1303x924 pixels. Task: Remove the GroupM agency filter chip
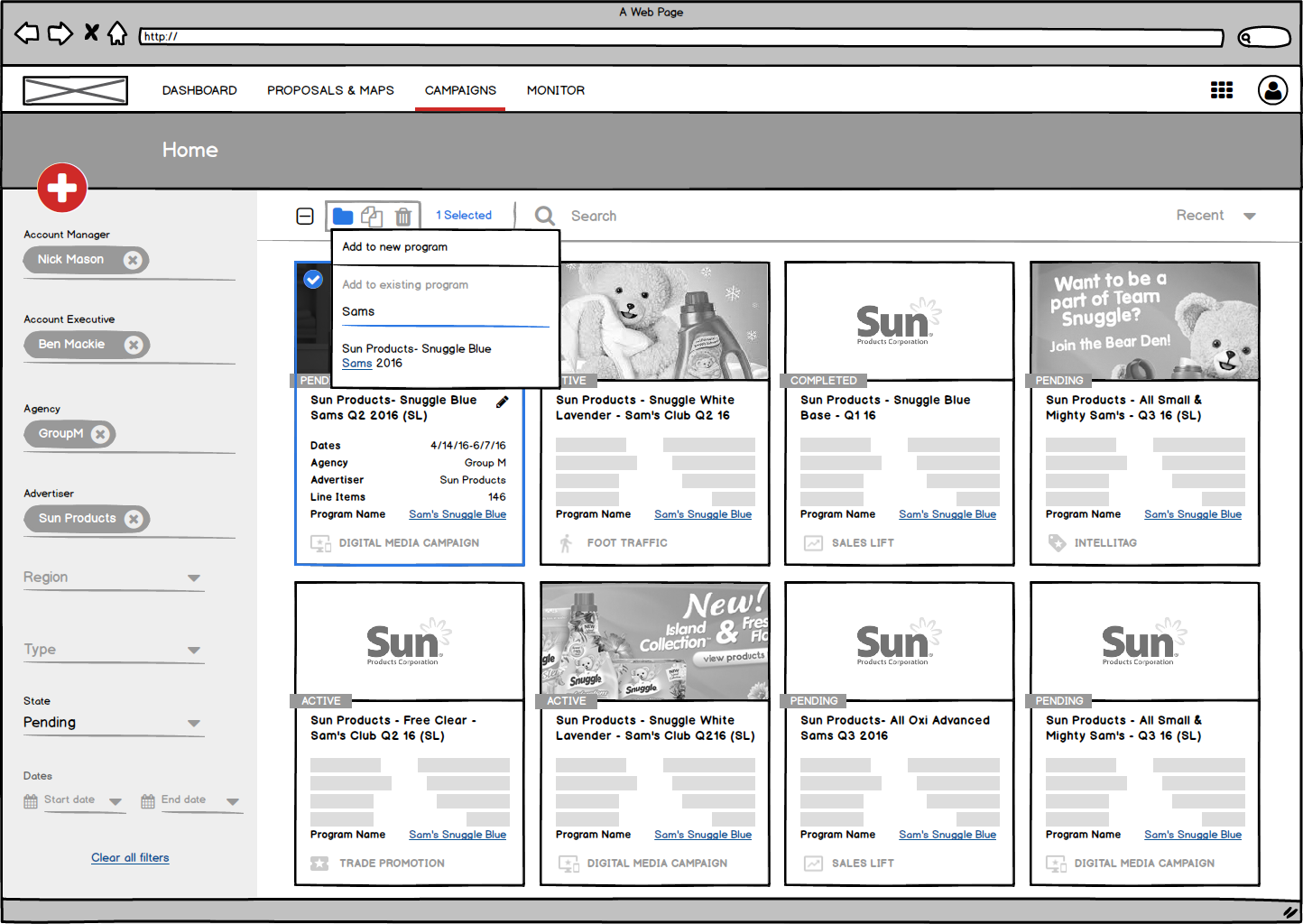100,434
